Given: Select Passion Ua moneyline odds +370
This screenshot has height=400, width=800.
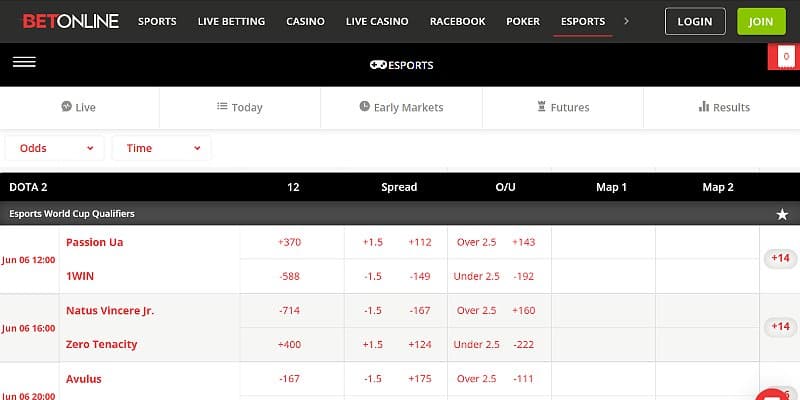Looking at the screenshot, I should coord(289,242).
